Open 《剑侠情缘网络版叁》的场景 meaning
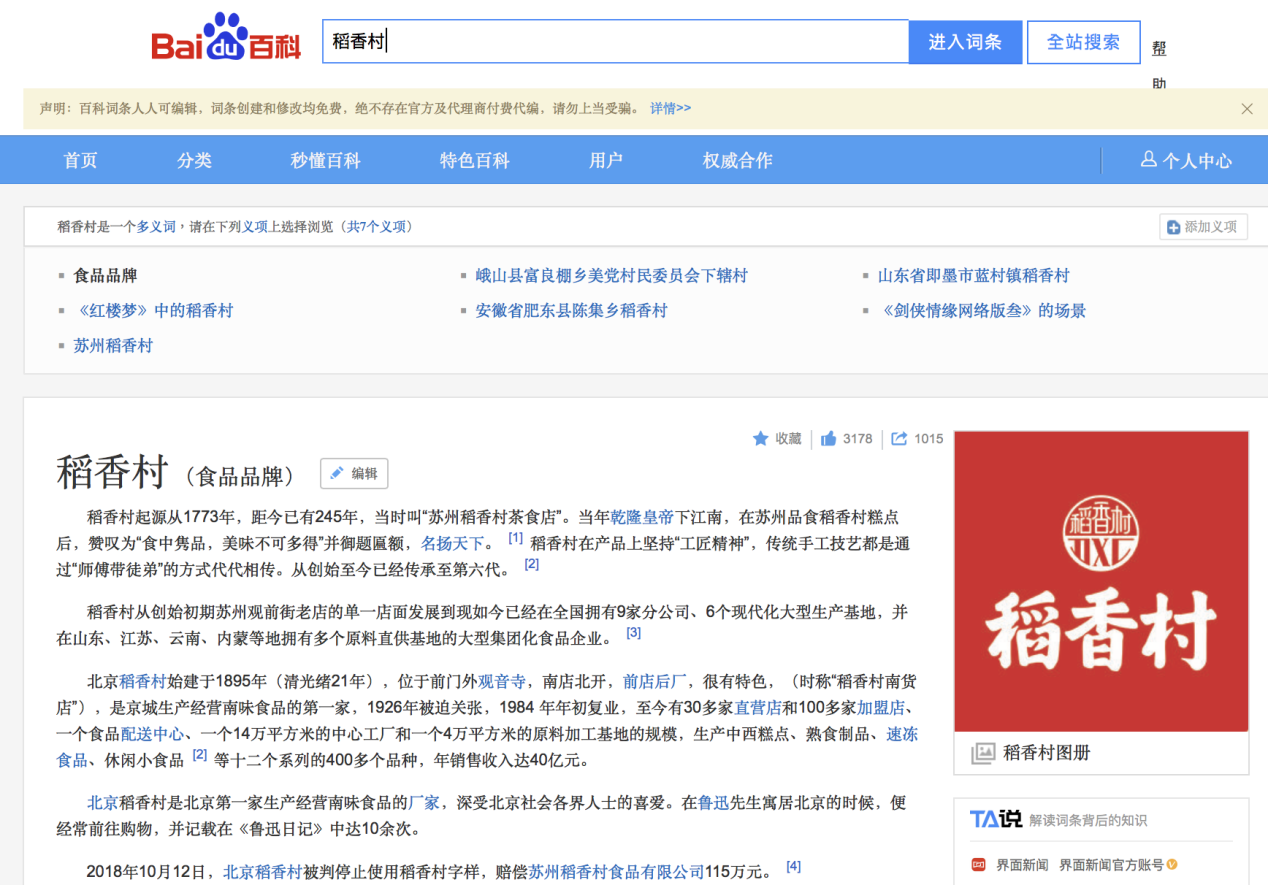1268x885 pixels. (x=982, y=311)
